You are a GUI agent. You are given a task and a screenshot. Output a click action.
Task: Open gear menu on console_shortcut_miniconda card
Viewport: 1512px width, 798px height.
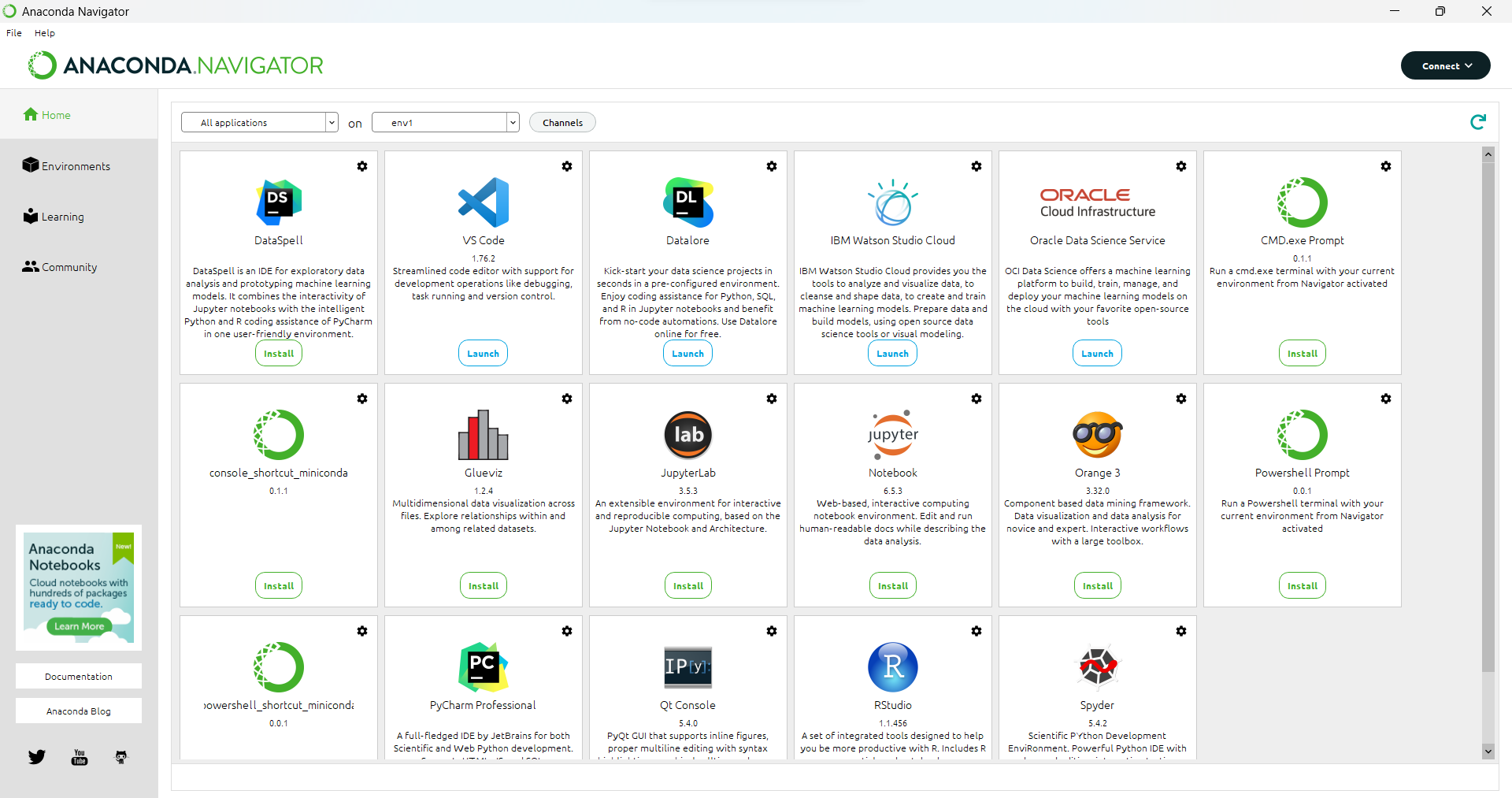362,399
